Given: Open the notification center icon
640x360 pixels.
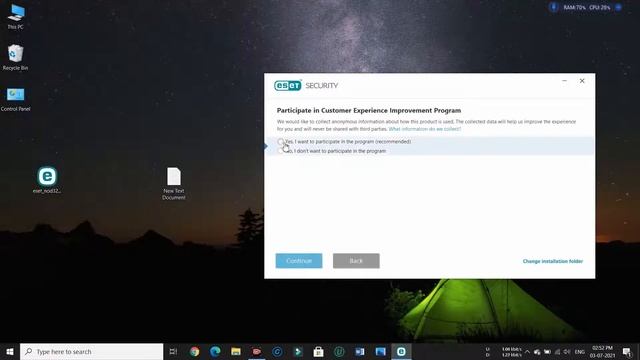Looking at the screenshot, I should click(x=627, y=352).
